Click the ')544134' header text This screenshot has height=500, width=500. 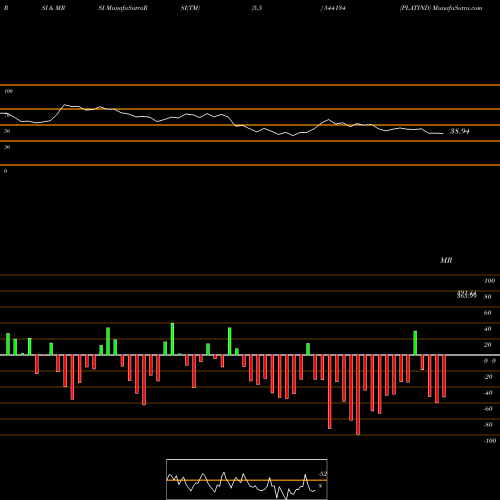coord(333,8)
